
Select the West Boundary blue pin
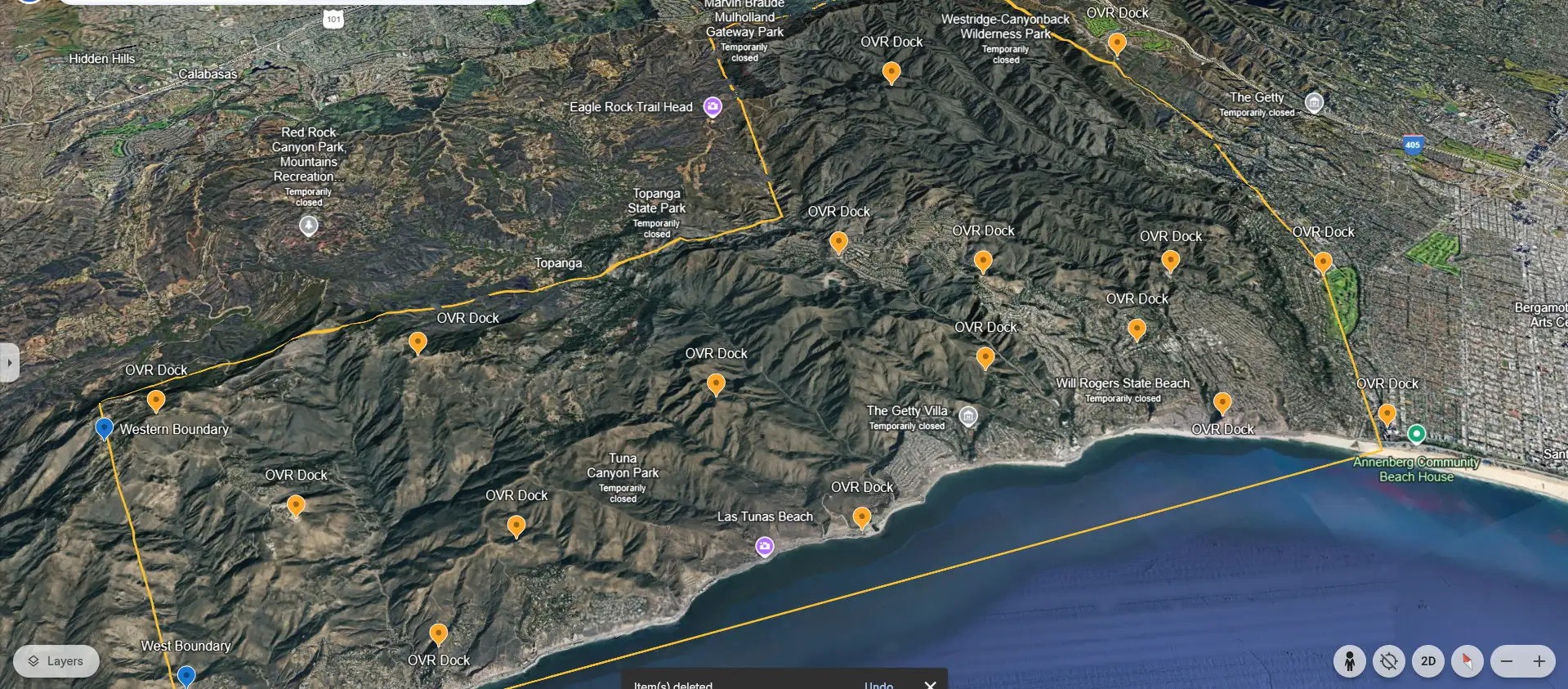[186, 677]
